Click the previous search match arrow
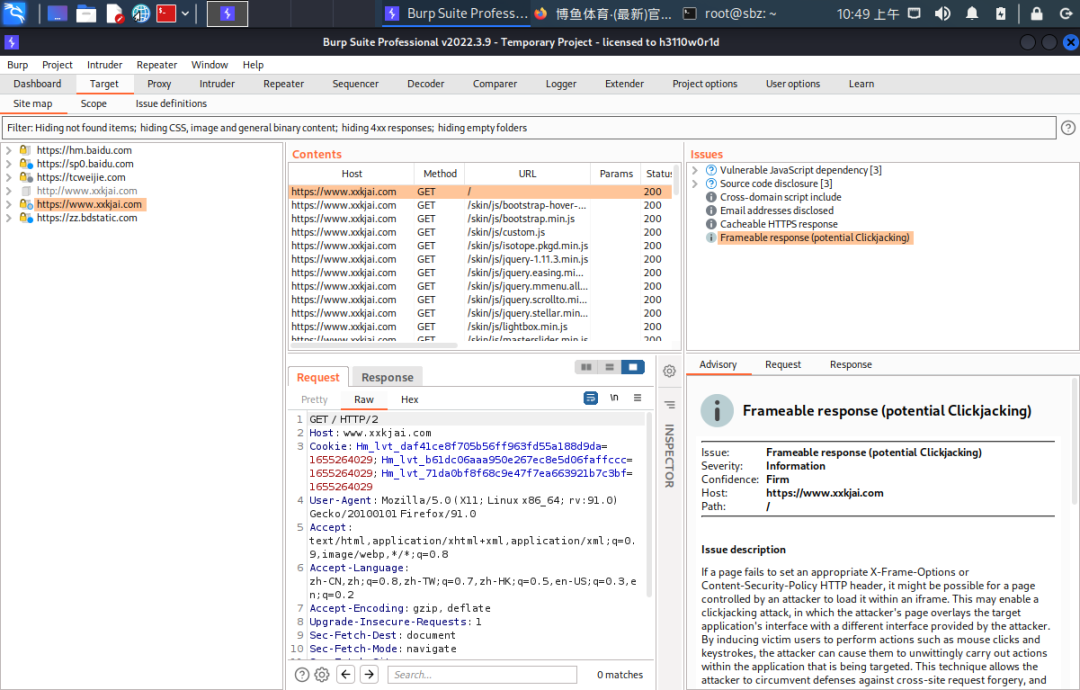The width and height of the screenshot is (1080, 690). [x=346, y=674]
